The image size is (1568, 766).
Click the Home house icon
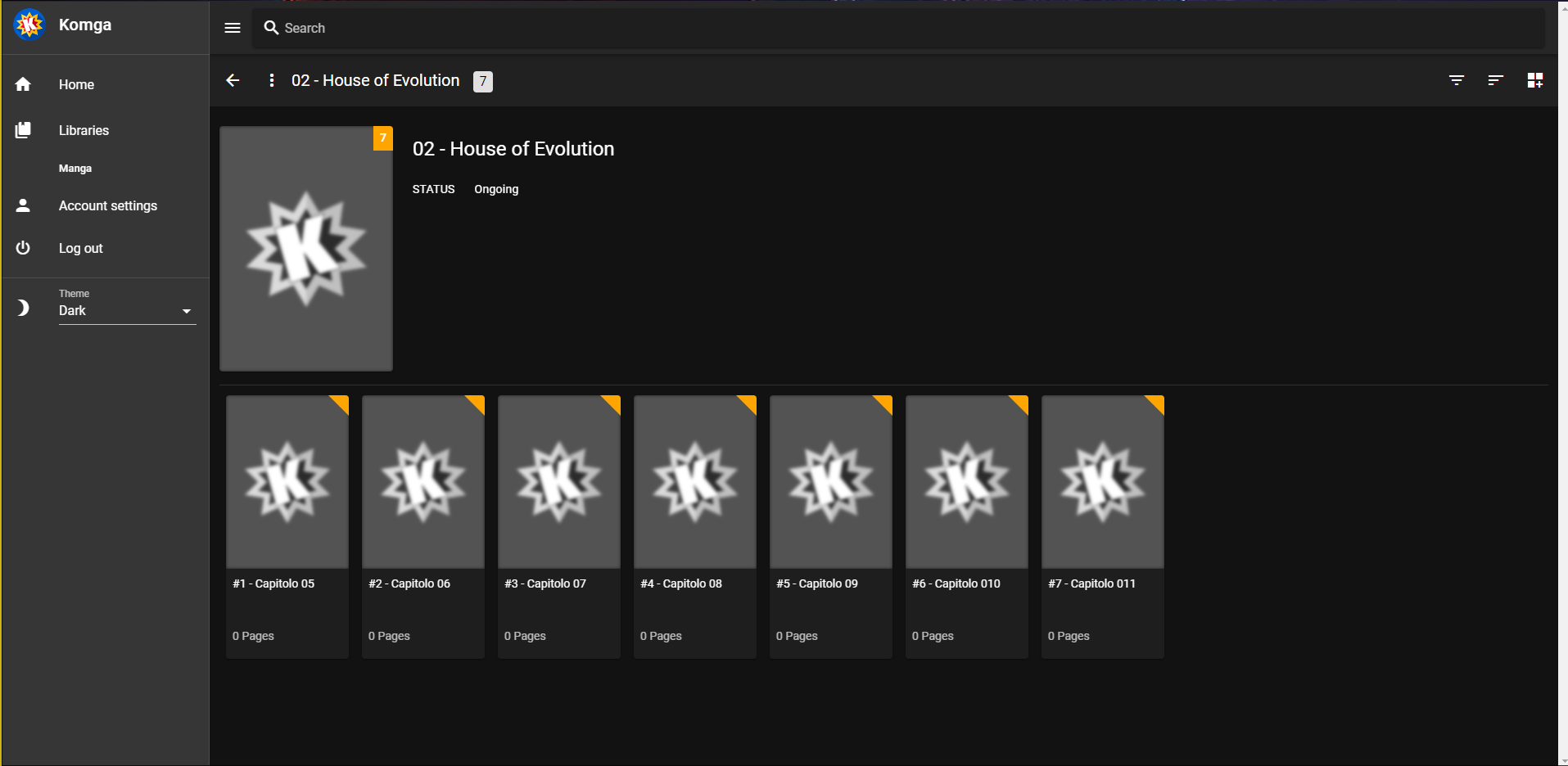(x=23, y=84)
